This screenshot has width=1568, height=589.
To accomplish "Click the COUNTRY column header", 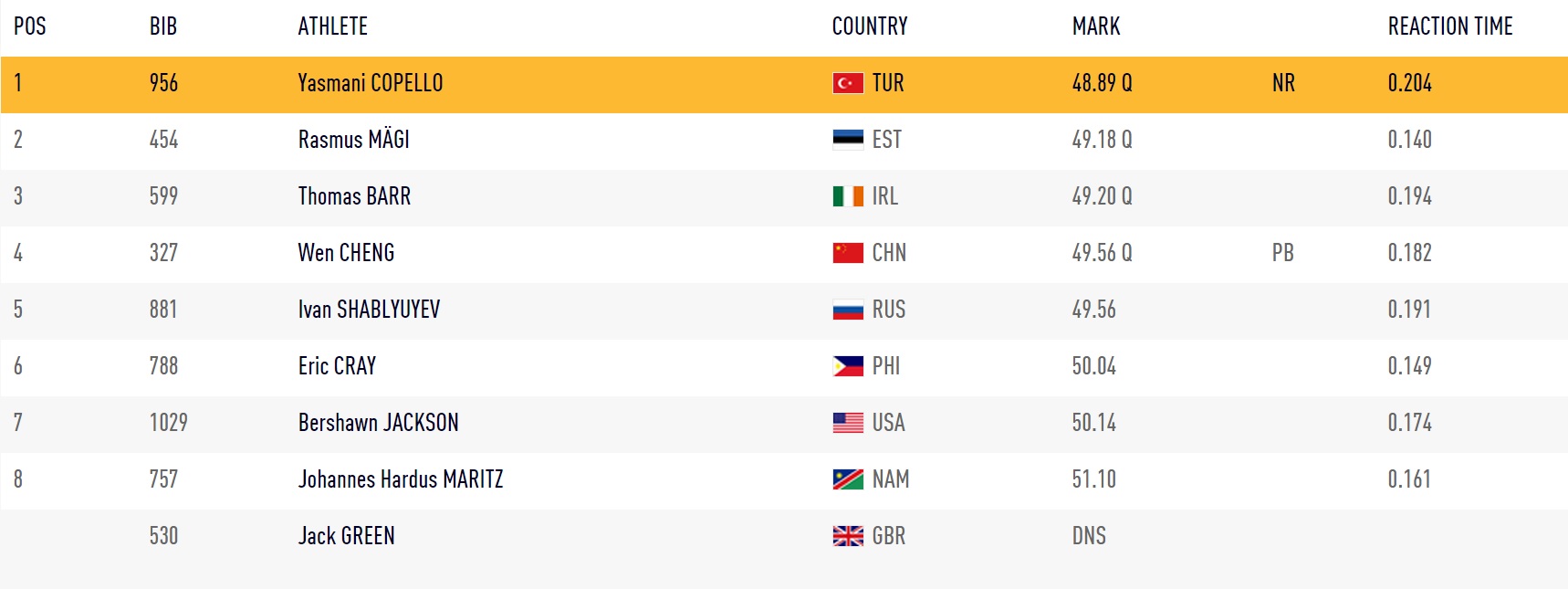I will [x=870, y=26].
